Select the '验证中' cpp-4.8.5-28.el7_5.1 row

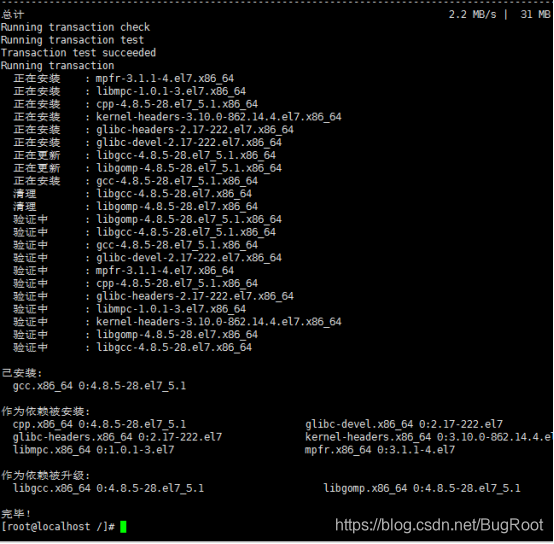tap(136, 283)
